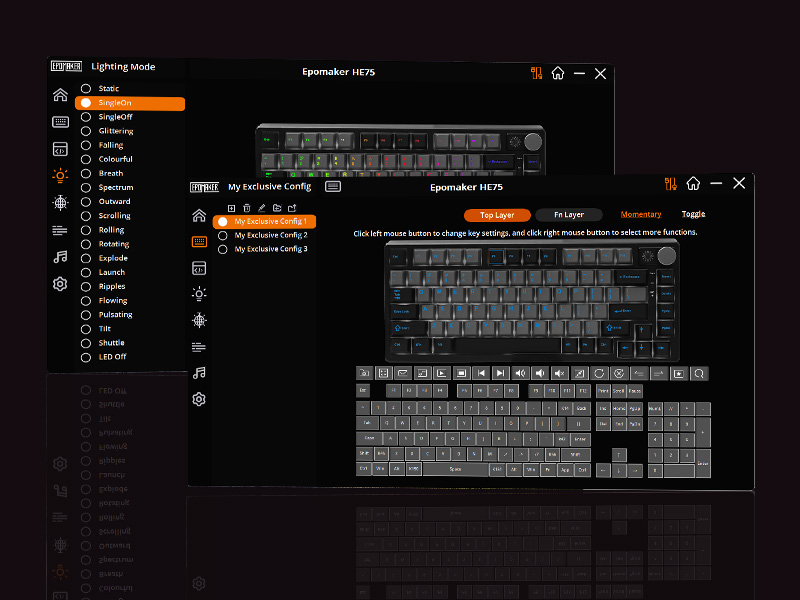Open the macro editor sidebar icon
800x600 pixels.
coord(199,268)
